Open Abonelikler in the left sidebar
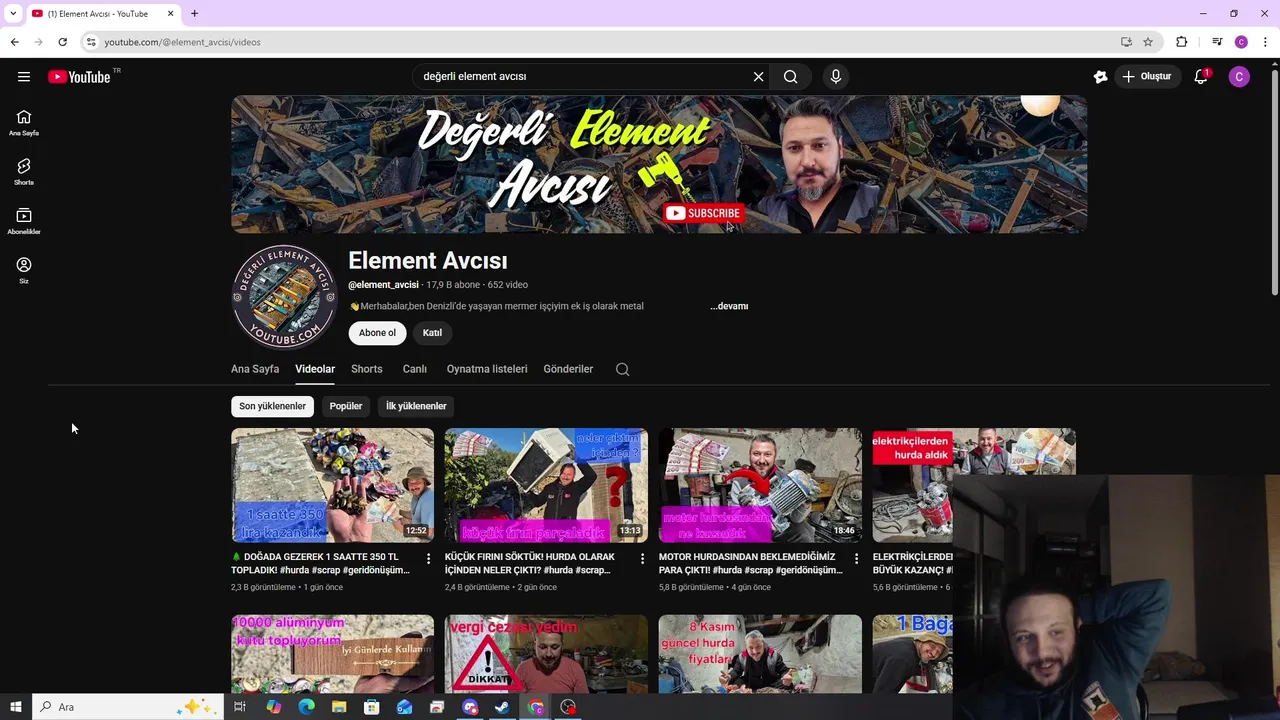The height and width of the screenshot is (720, 1280). click(24, 221)
